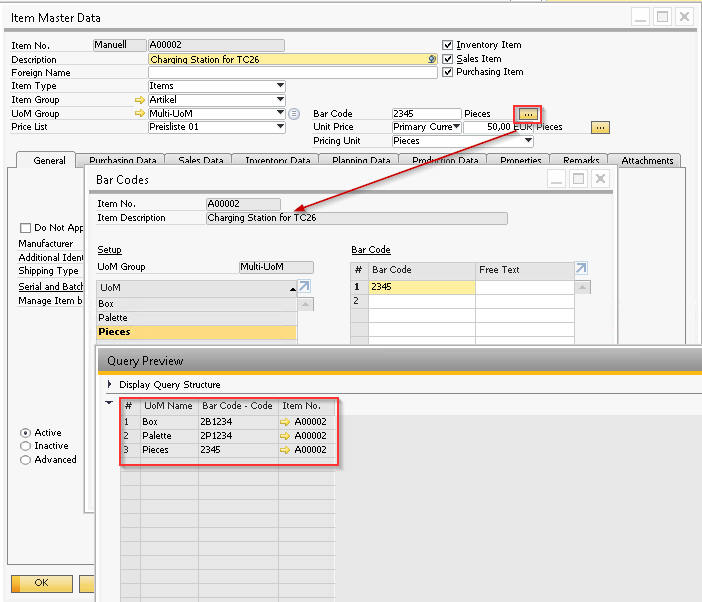Open link arrow for Box row item
The height and width of the screenshot is (602, 702).
click(285, 422)
